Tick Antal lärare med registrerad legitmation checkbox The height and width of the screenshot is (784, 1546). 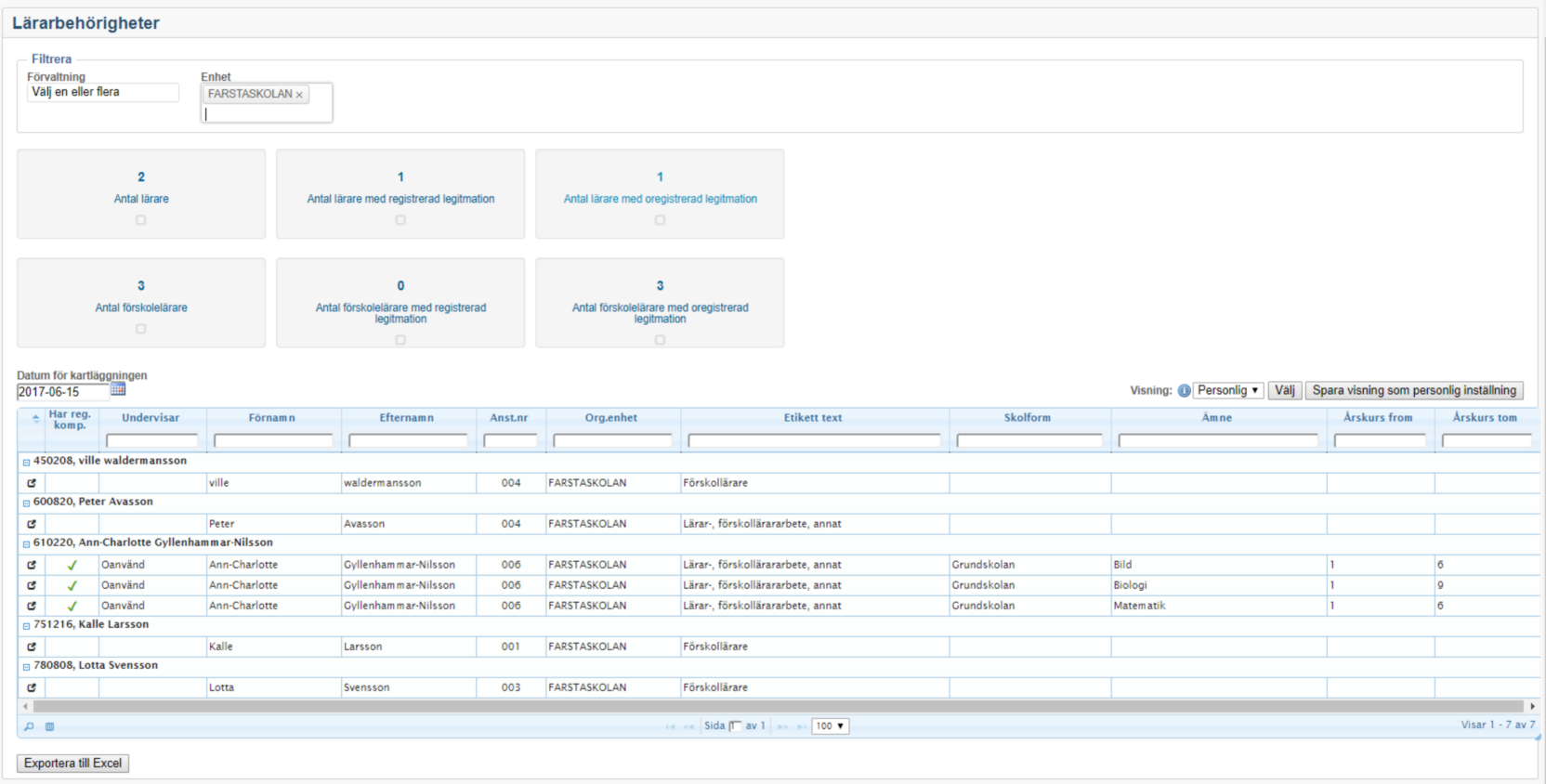pyautogui.click(x=400, y=220)
